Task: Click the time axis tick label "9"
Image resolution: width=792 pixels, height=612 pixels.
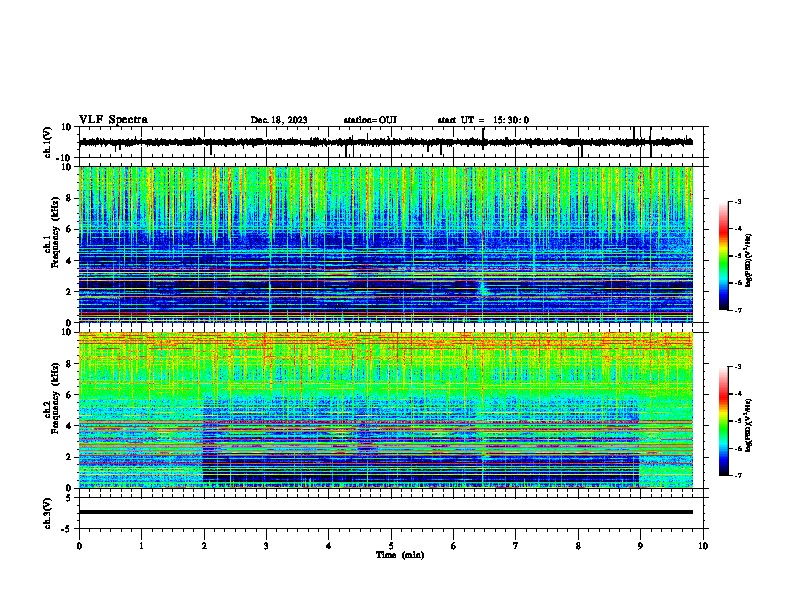Action: point(640,546)
